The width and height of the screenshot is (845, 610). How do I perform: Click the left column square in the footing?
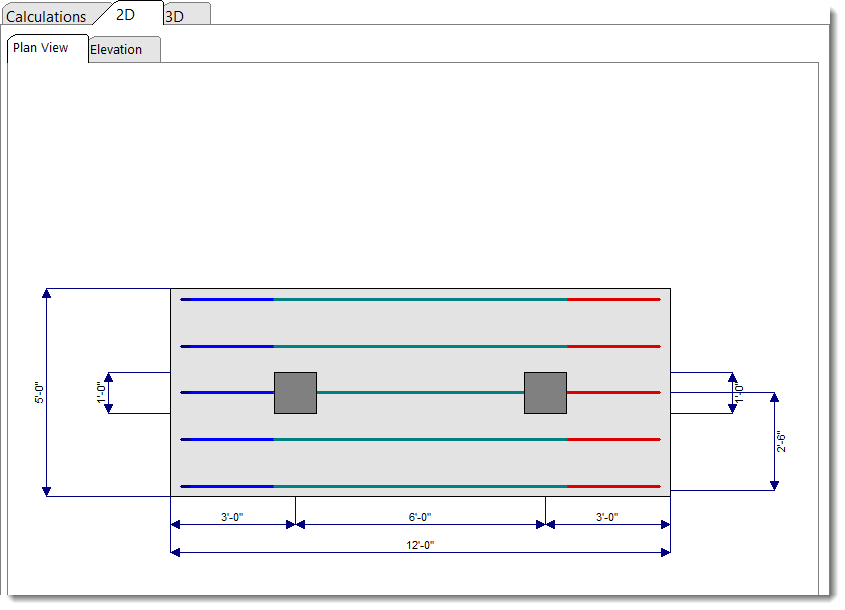click(x=295, y=393)
